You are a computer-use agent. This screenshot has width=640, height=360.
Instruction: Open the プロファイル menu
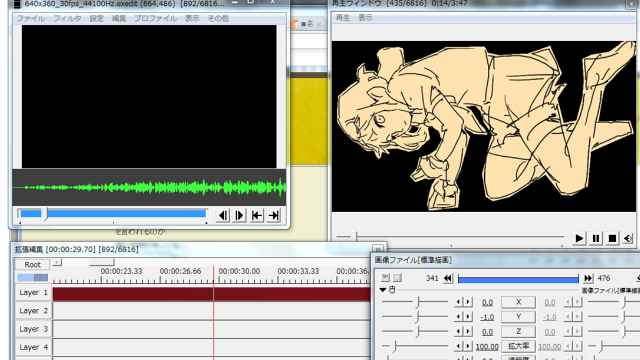155,18
